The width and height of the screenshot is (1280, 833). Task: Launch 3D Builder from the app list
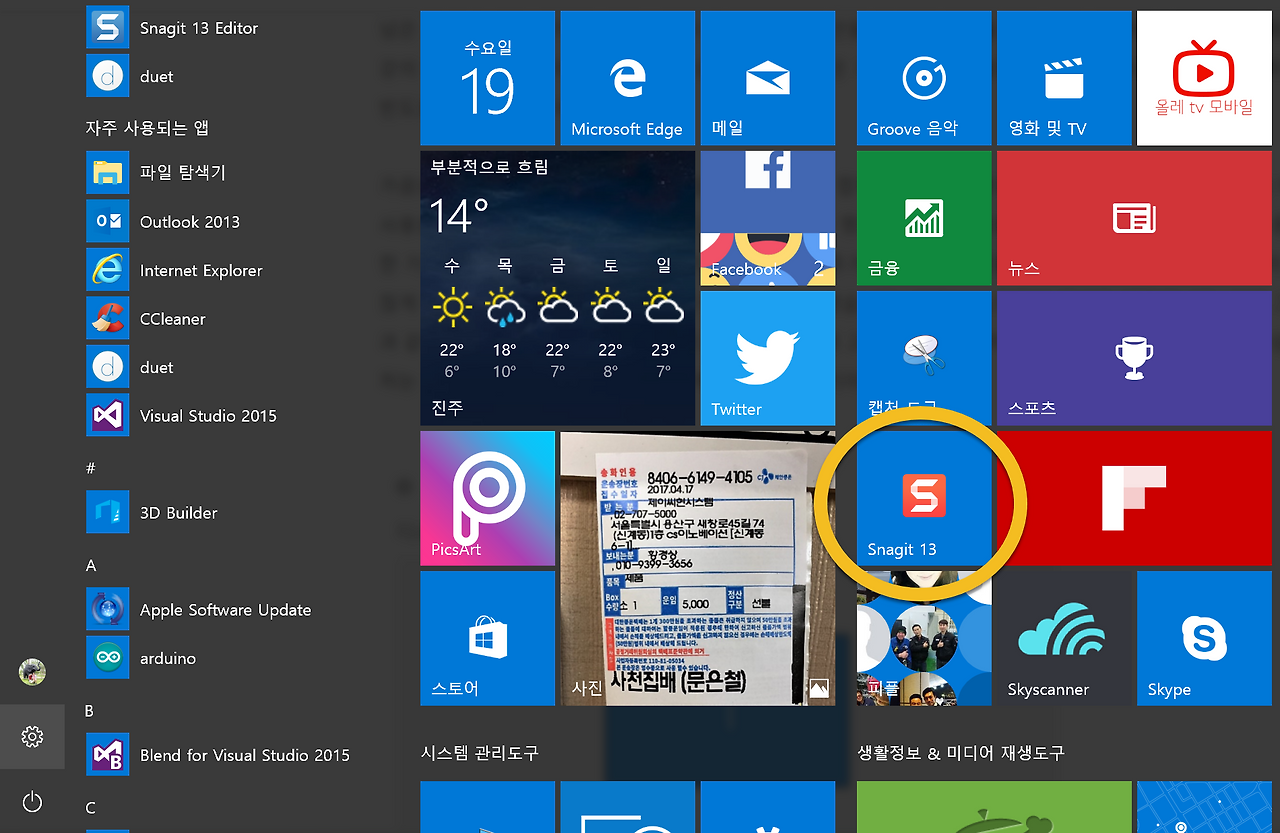pos(152,512)
